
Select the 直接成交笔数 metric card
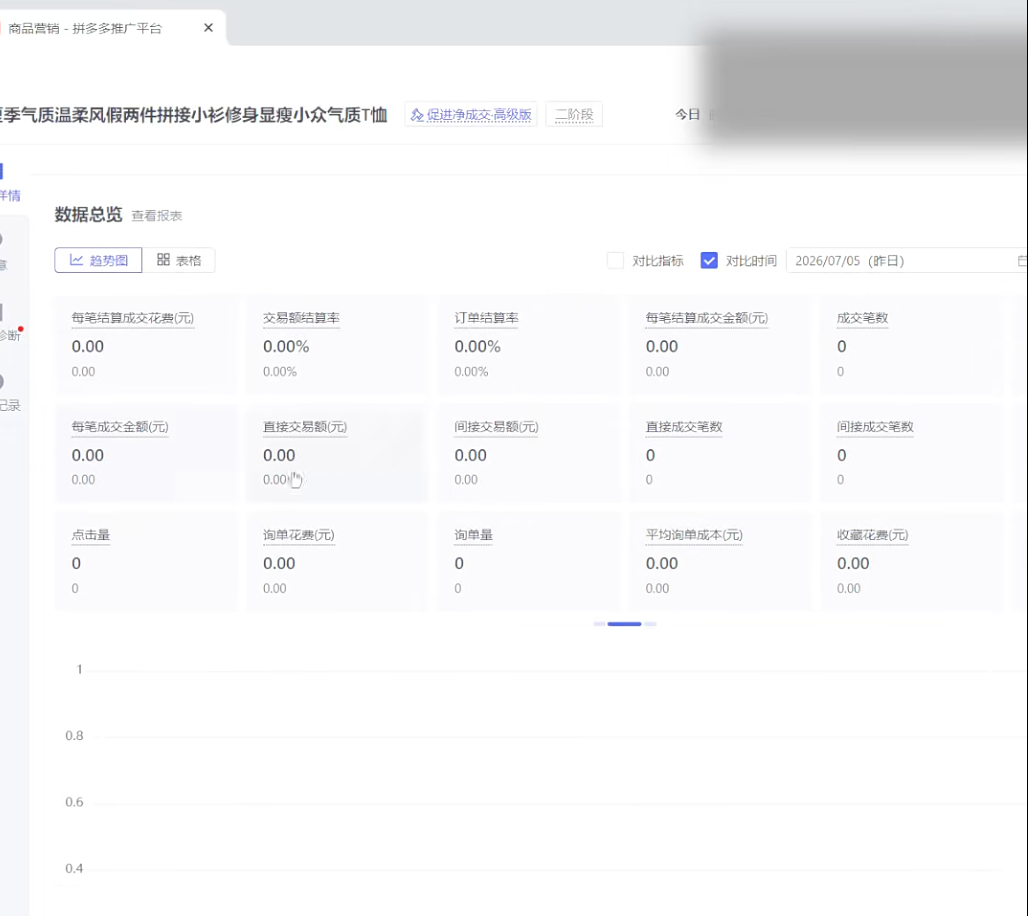pyautogui.click(x=720, y=454)
